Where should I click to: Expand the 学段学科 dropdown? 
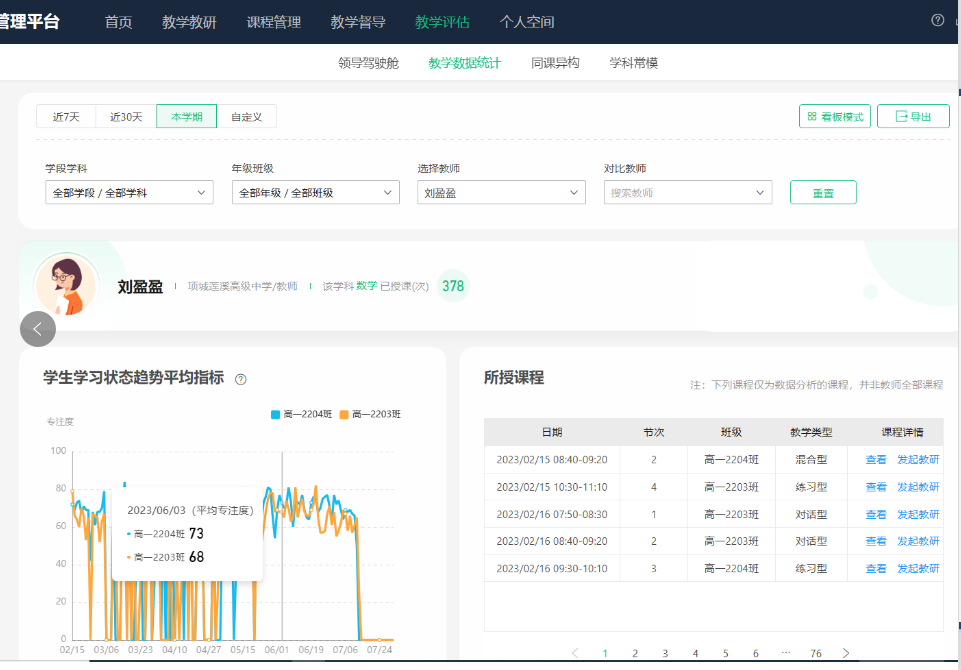click(x=129, y=192)
